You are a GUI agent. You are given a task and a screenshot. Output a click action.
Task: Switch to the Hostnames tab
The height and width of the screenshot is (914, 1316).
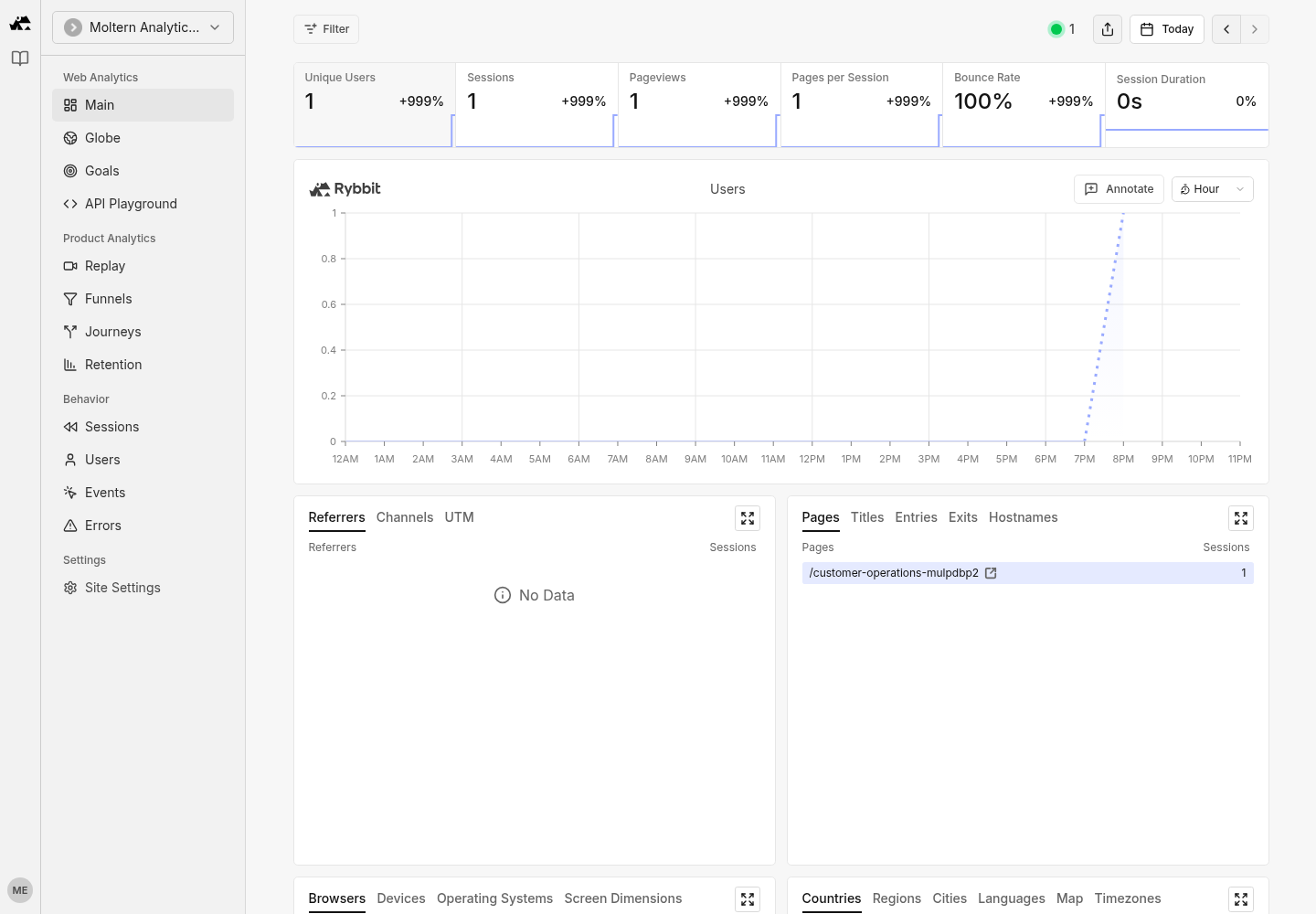point(1024,517)
